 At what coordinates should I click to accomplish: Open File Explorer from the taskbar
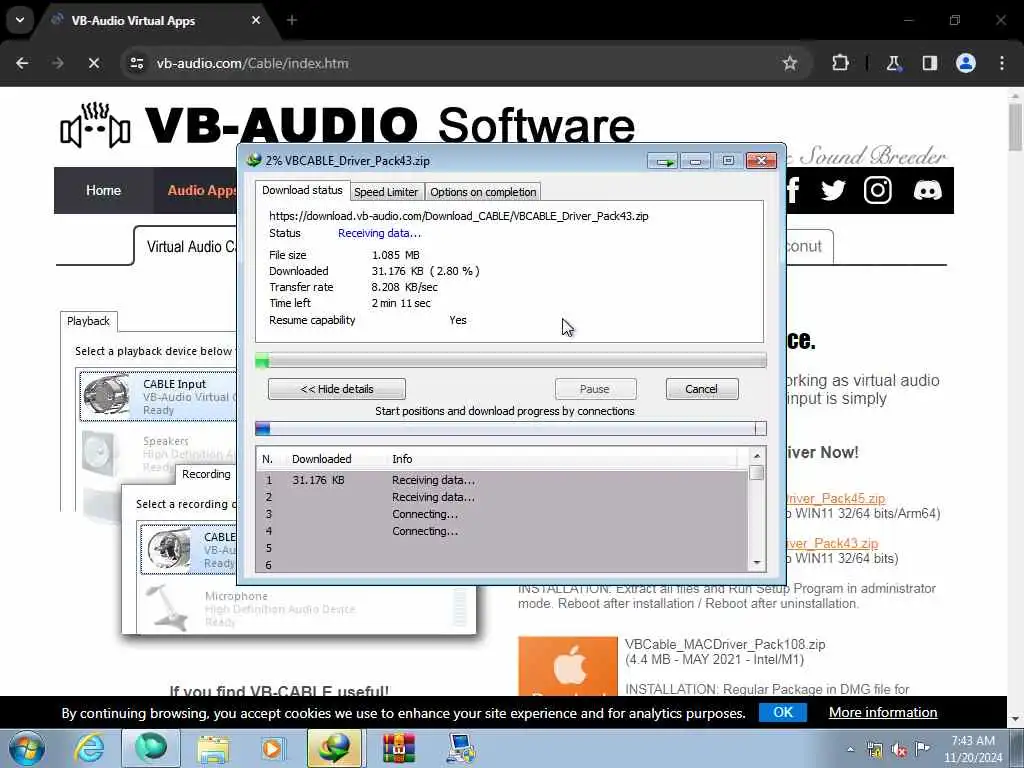click(x=214, y=748)
